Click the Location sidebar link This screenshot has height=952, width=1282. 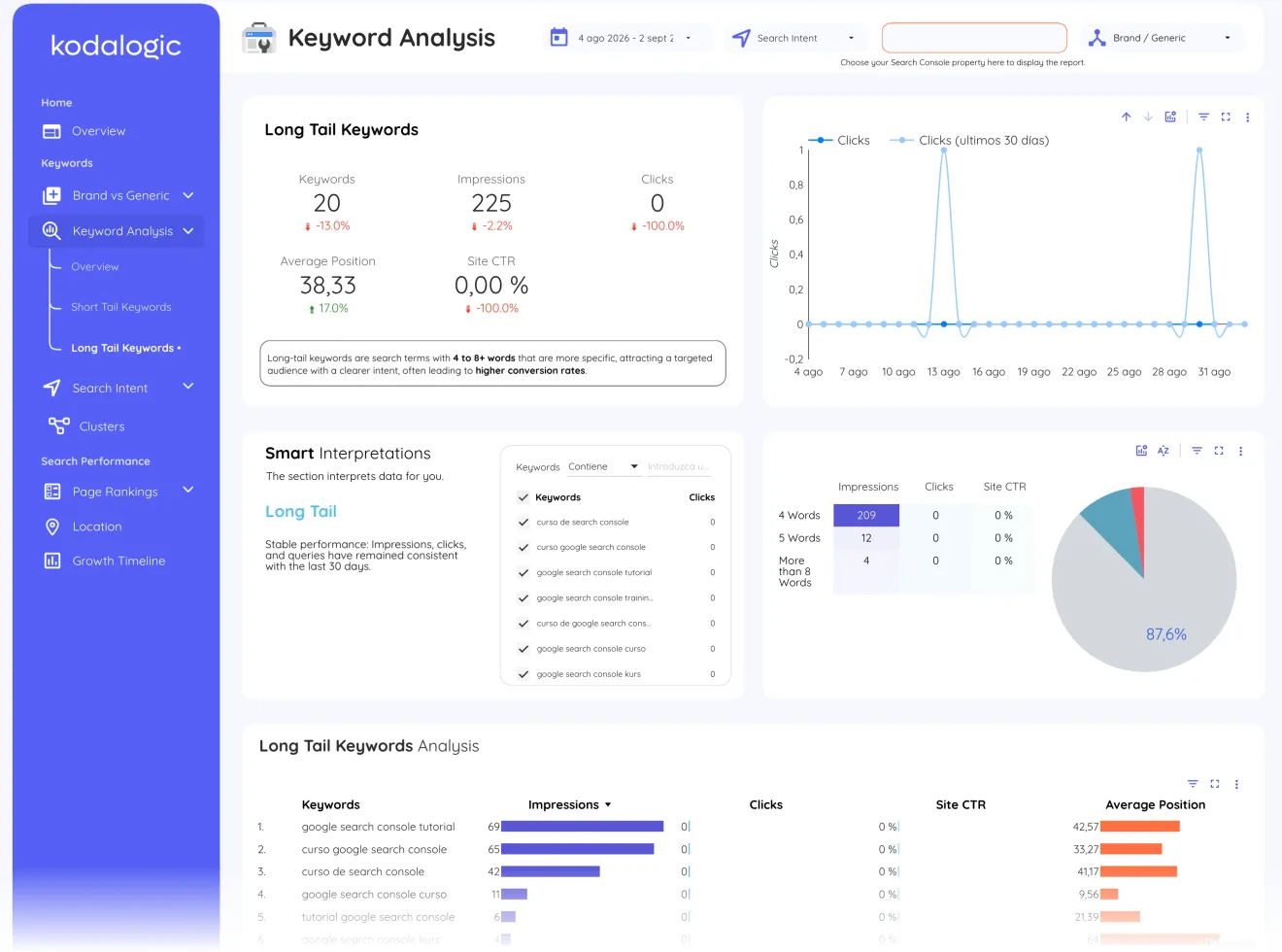point(97,527)
